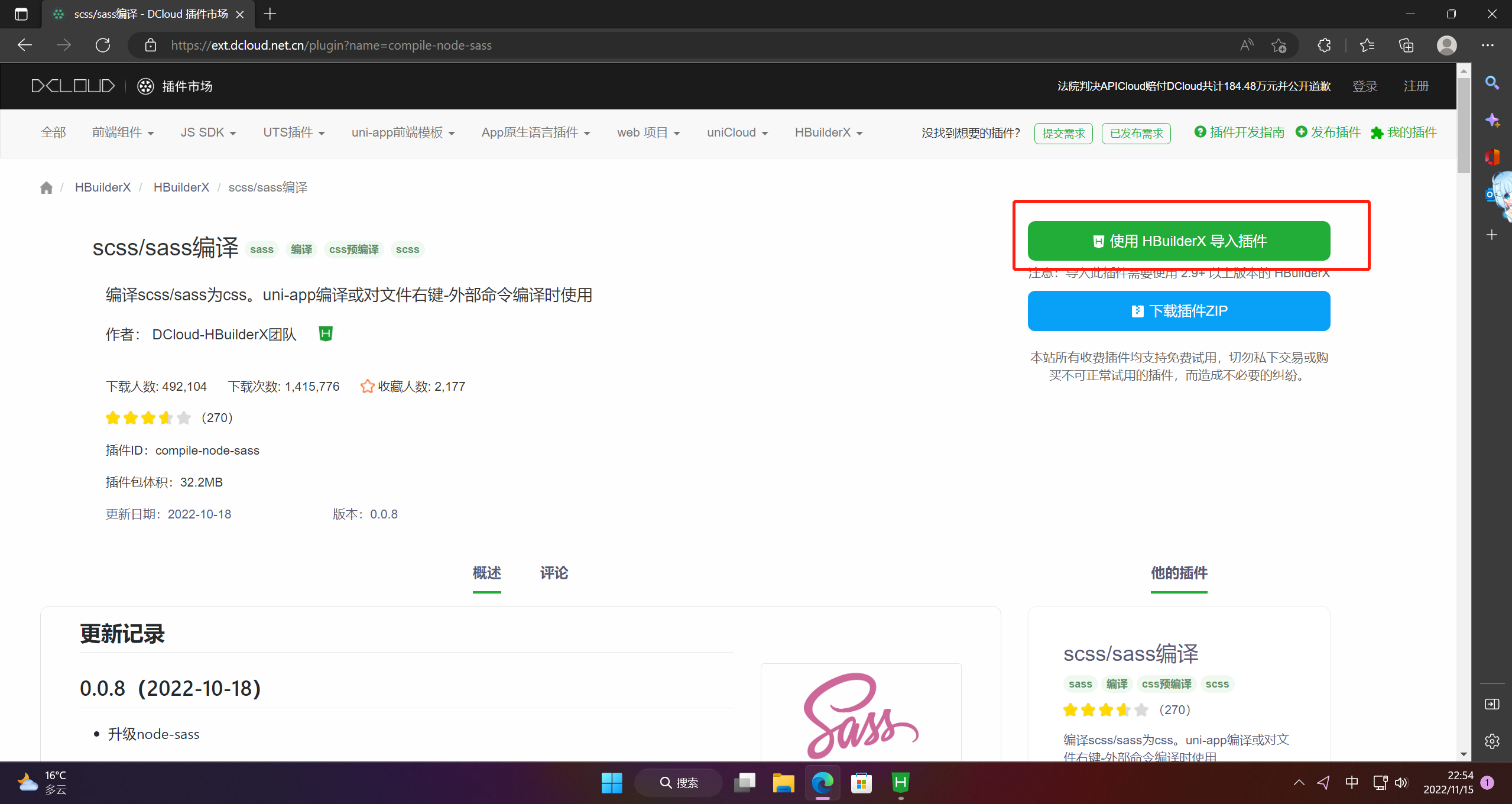Click the page vertical scrollbar thumb
The width and height of the screenshot is (1512, 804).
(1463, 124)
